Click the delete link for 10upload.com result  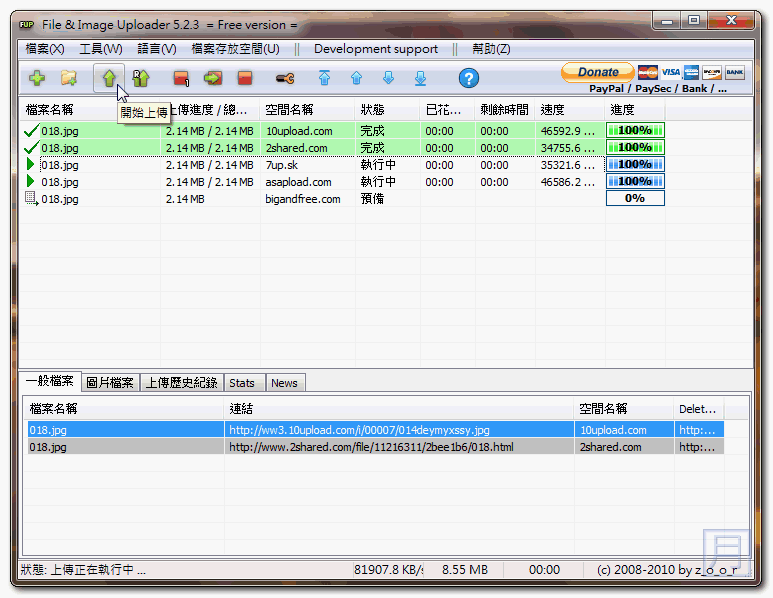[x=697, y=430]
